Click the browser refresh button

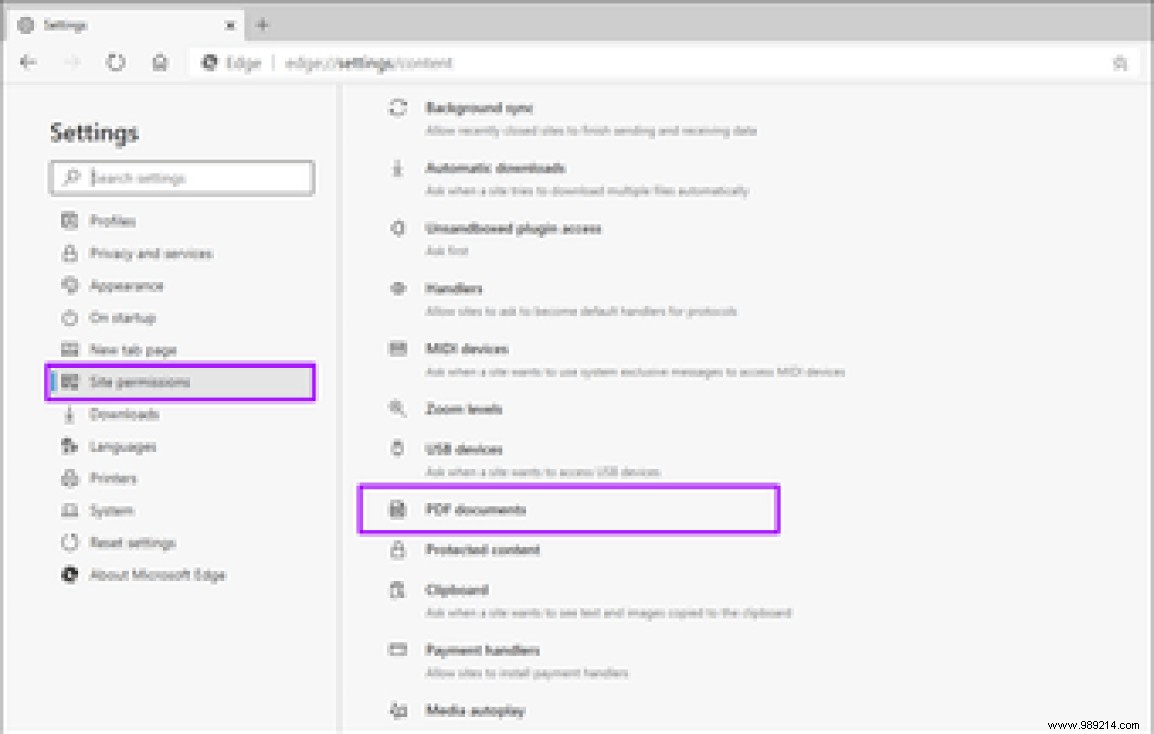pyautogui.click(x=116, y=61)
